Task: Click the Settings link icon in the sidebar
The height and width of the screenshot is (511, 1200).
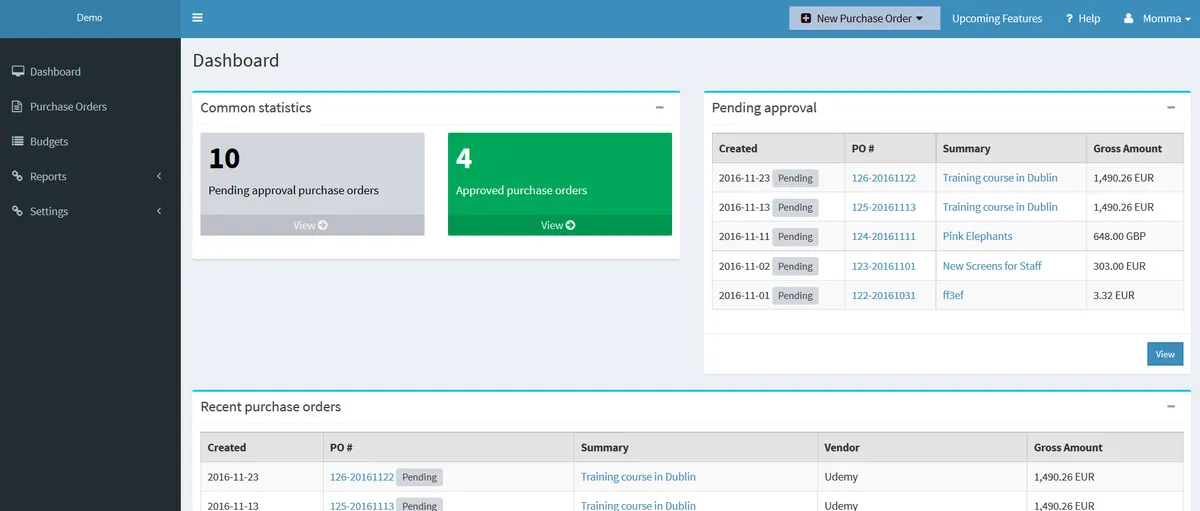Action: tap(17, 212)
